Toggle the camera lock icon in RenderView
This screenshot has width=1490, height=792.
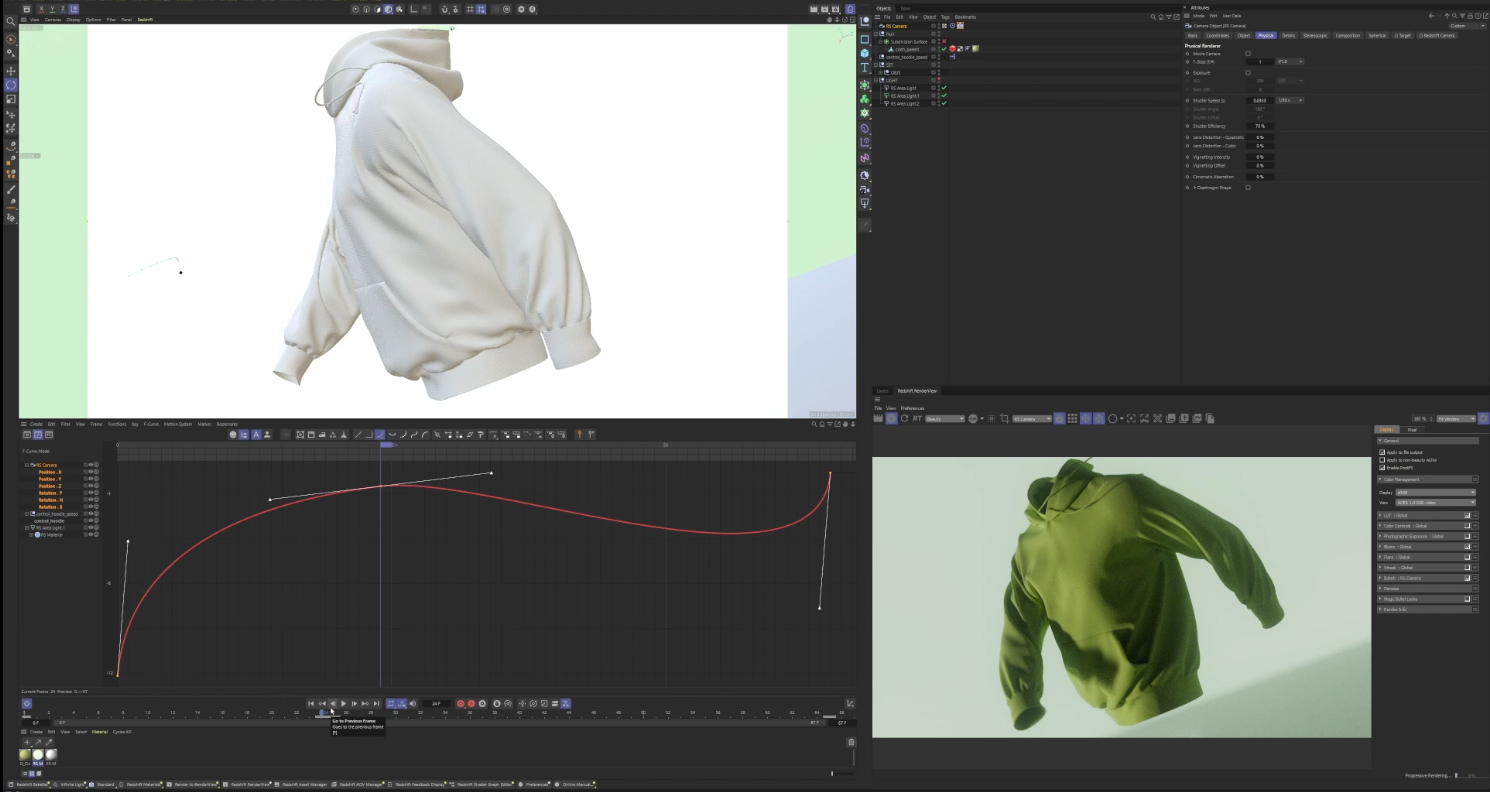coord(1059,418)
